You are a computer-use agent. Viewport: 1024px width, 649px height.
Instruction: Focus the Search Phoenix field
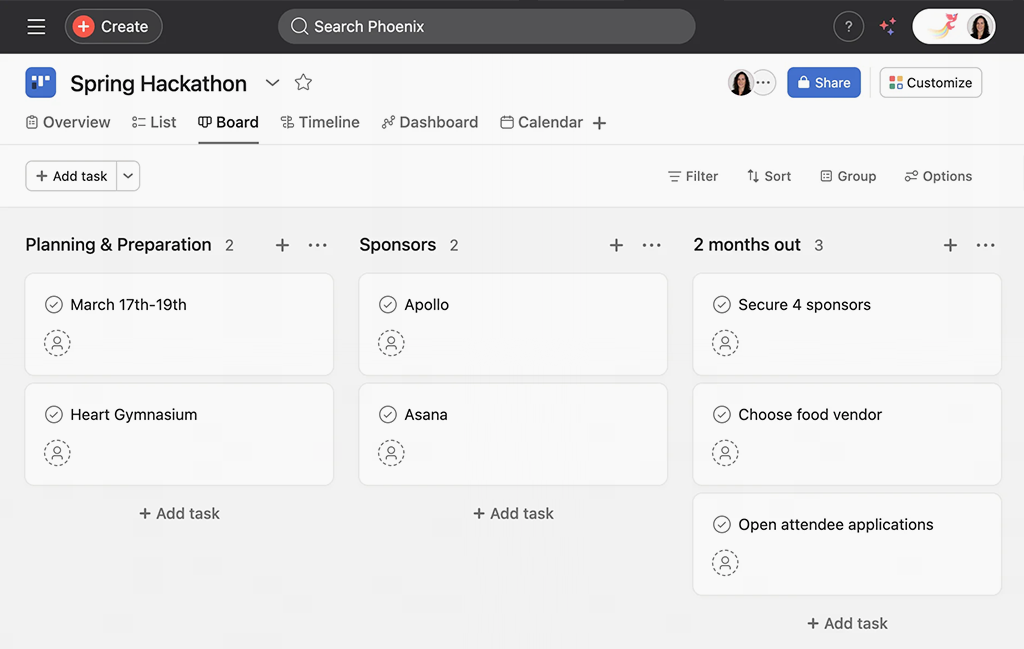(x=487, y=27)
